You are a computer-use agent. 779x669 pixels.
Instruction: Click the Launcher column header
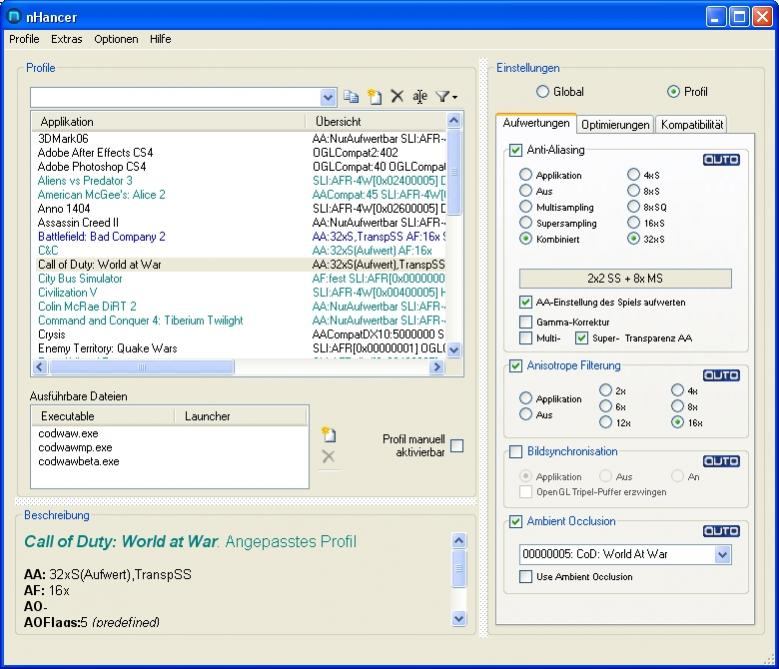coord(241,416)
